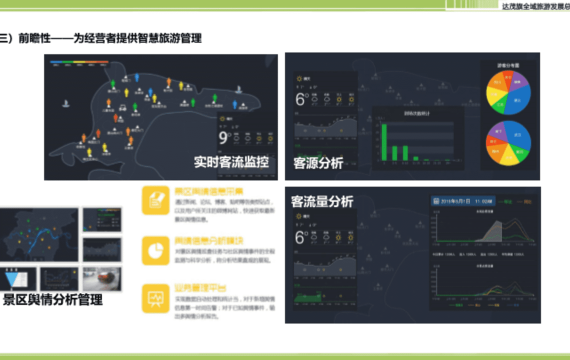
Task: Open the blue funnel chart thumbnail
Action: pos(18,279)
